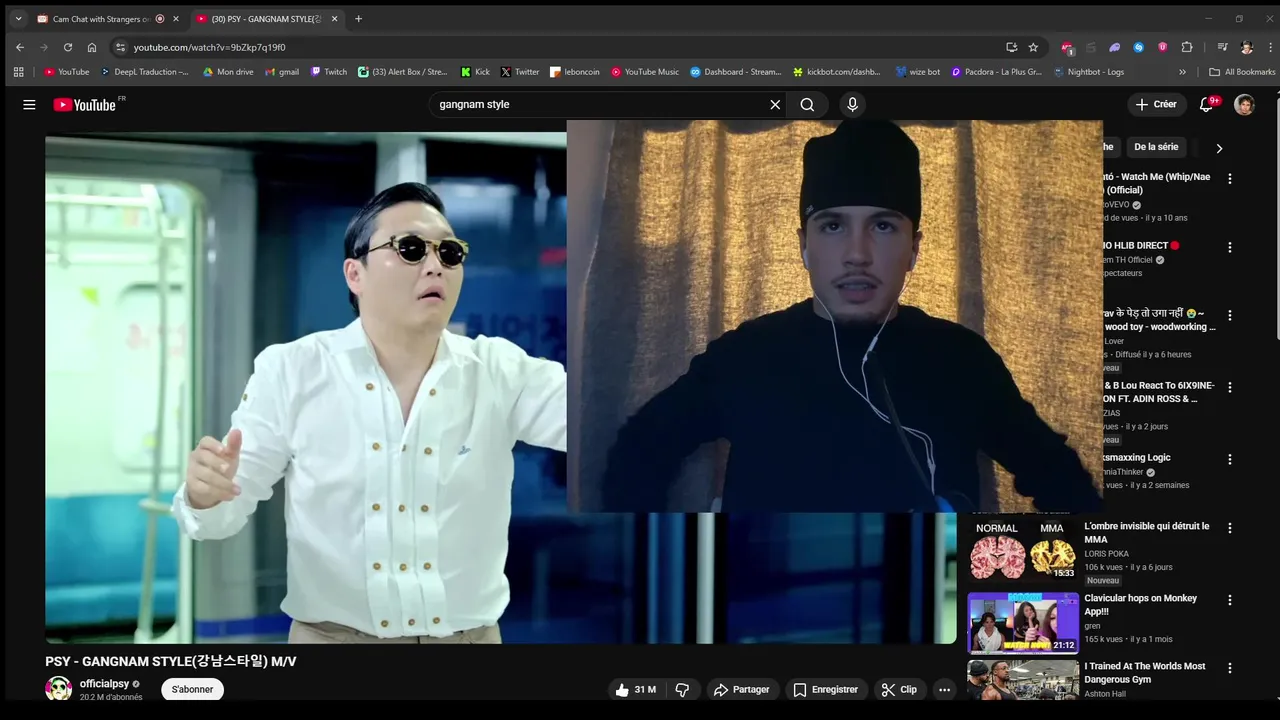Open the media control icon in the toolbar

tap(1222, 47)
